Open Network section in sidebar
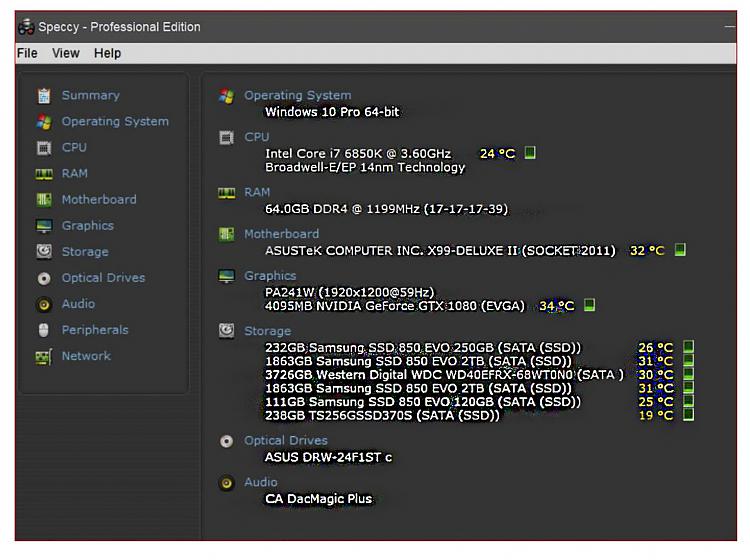Viewport: 750px width, 560px height. point(86,356)
